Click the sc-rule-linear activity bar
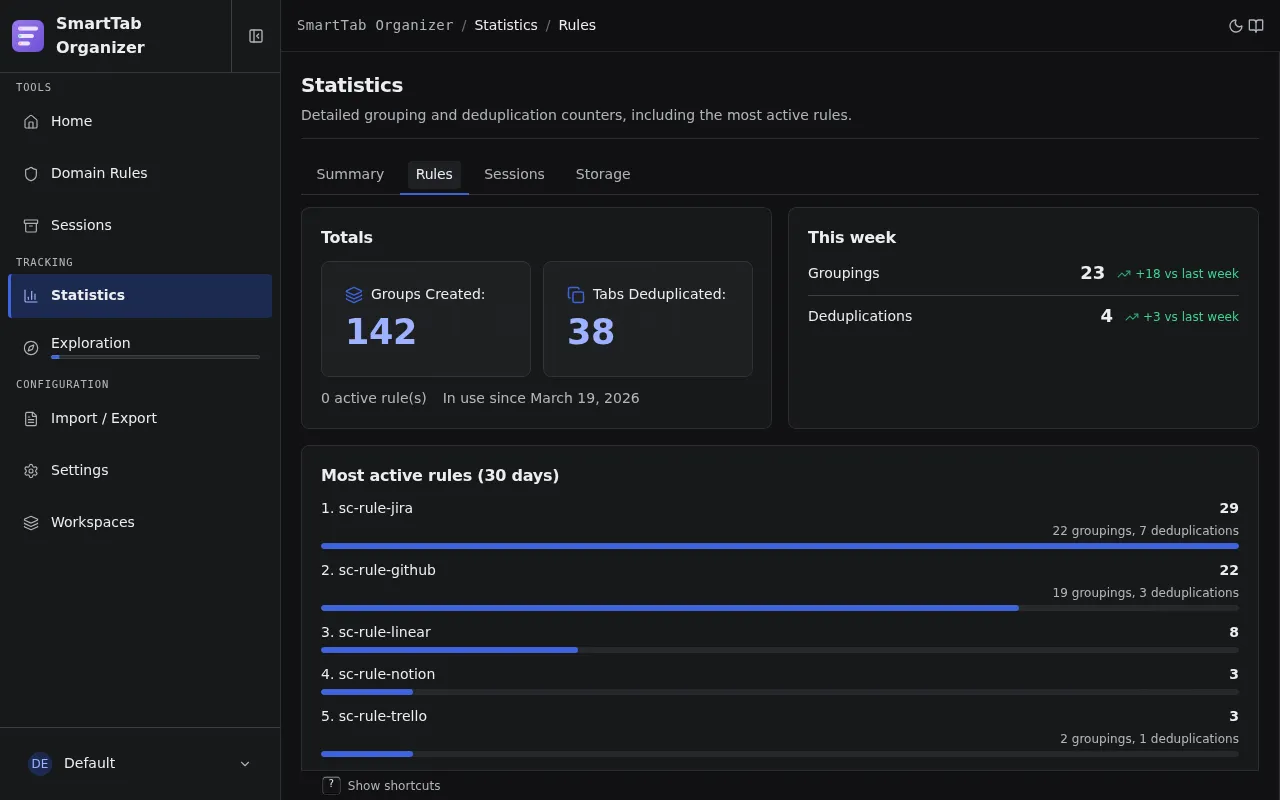The image size is (1280, 800). [780, 650]
